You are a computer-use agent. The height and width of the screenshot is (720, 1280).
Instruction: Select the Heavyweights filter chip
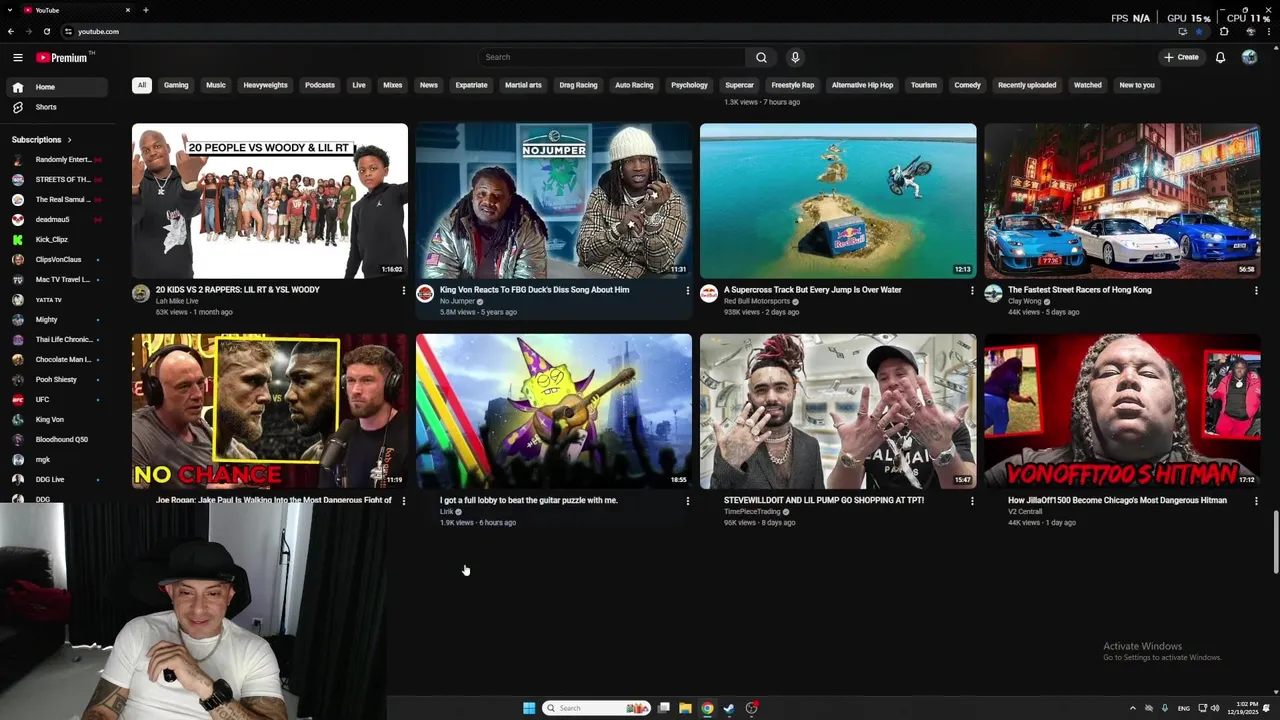[265, 85]
